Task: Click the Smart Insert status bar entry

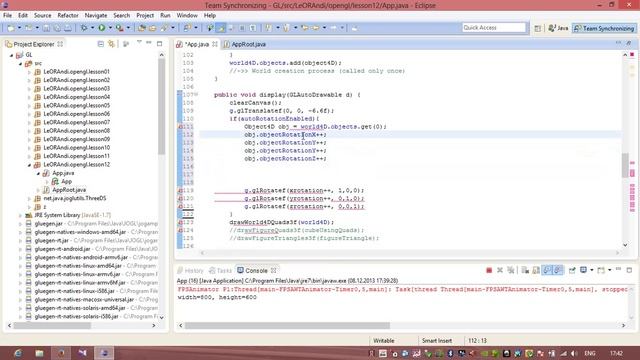Action: 436,341
